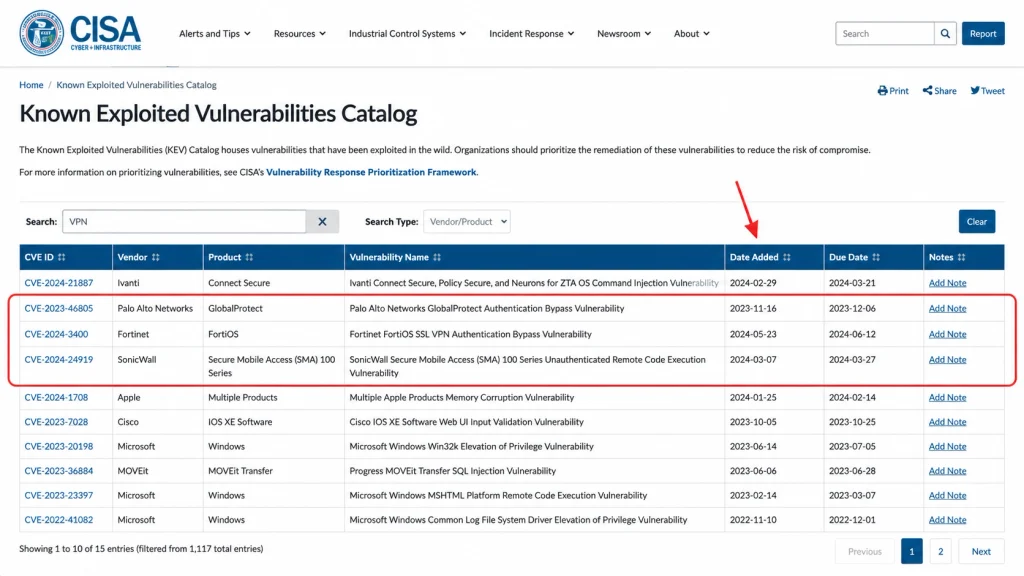Open the Search Type Vendor/Product dropdown
Screen dimensions: 1024x576
tap(467, 221)
